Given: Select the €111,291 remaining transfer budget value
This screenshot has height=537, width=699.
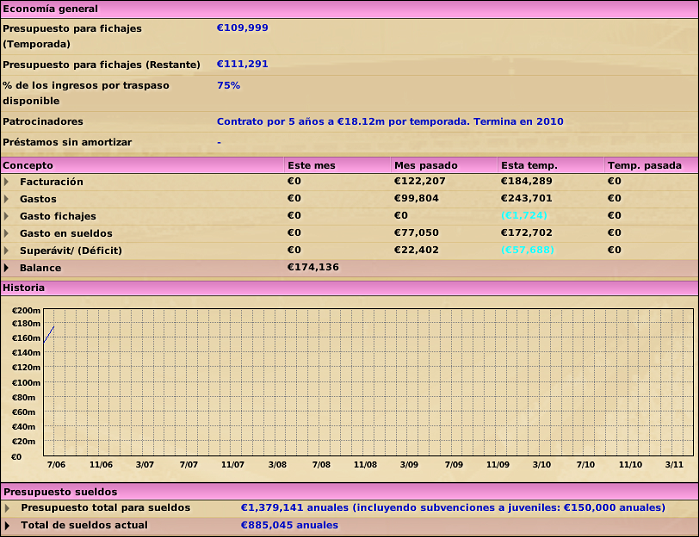Looking at the screenshot, I should click(x=243, y=64).
